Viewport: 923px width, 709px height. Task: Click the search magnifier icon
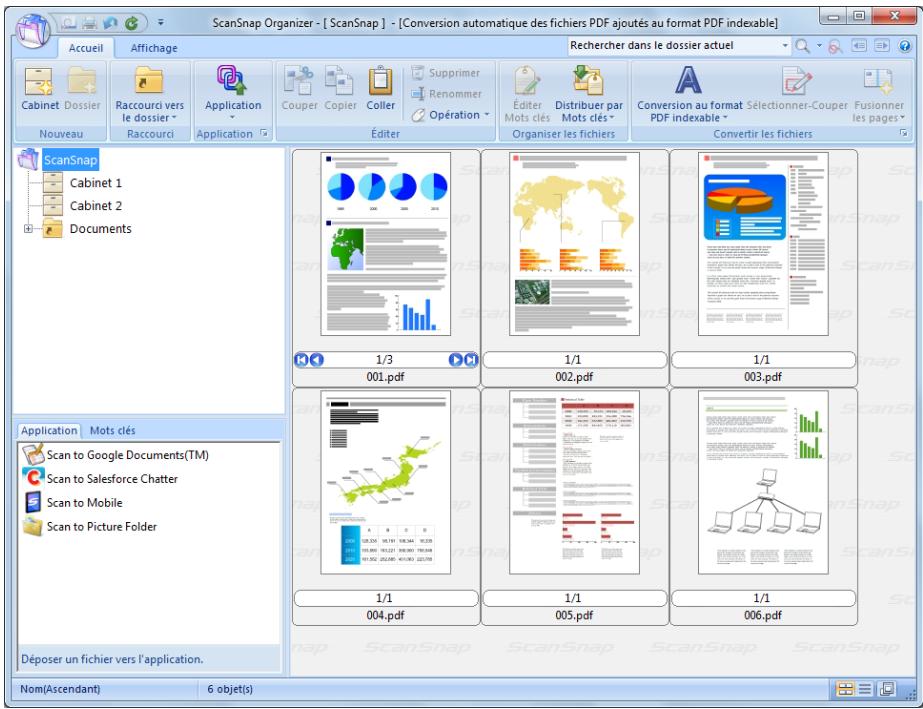click(x=803, y=46)
